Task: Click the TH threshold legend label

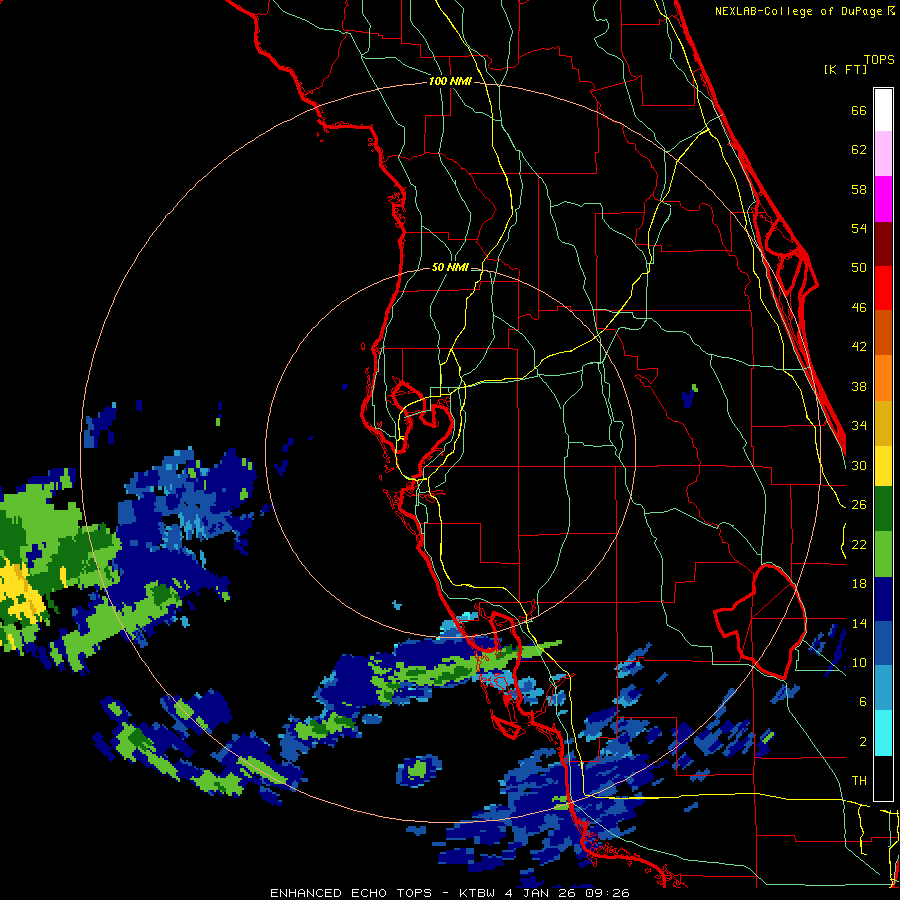Action: click(859, 781)
